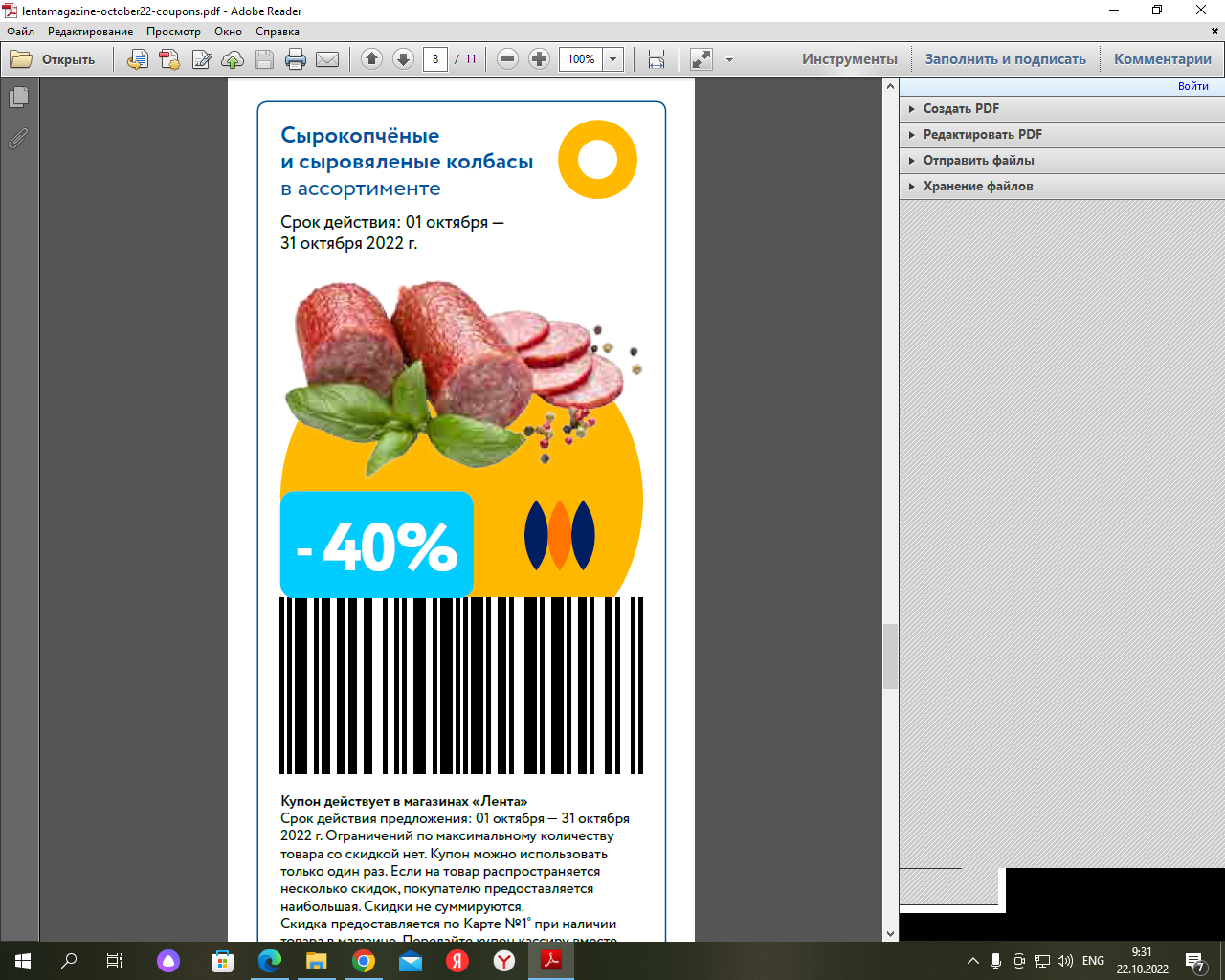Open the Комментарии pane
1225x980 pixels.
coord(1163,59)
